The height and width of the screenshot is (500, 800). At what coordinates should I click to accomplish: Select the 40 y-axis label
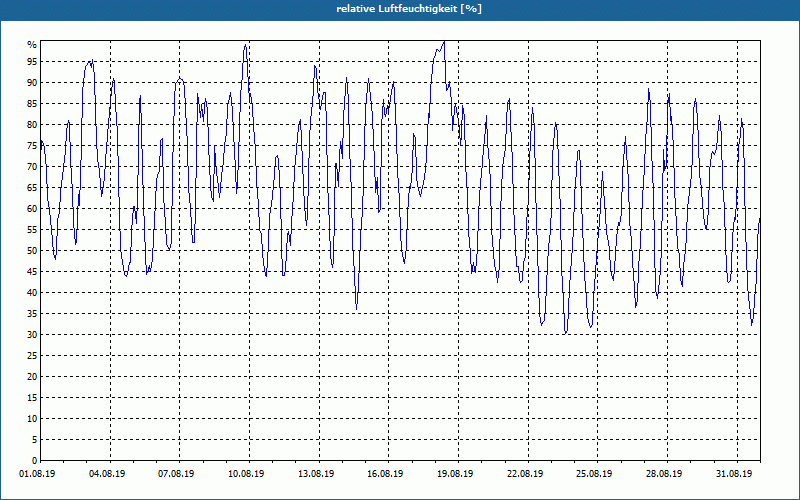pos(32,292)
